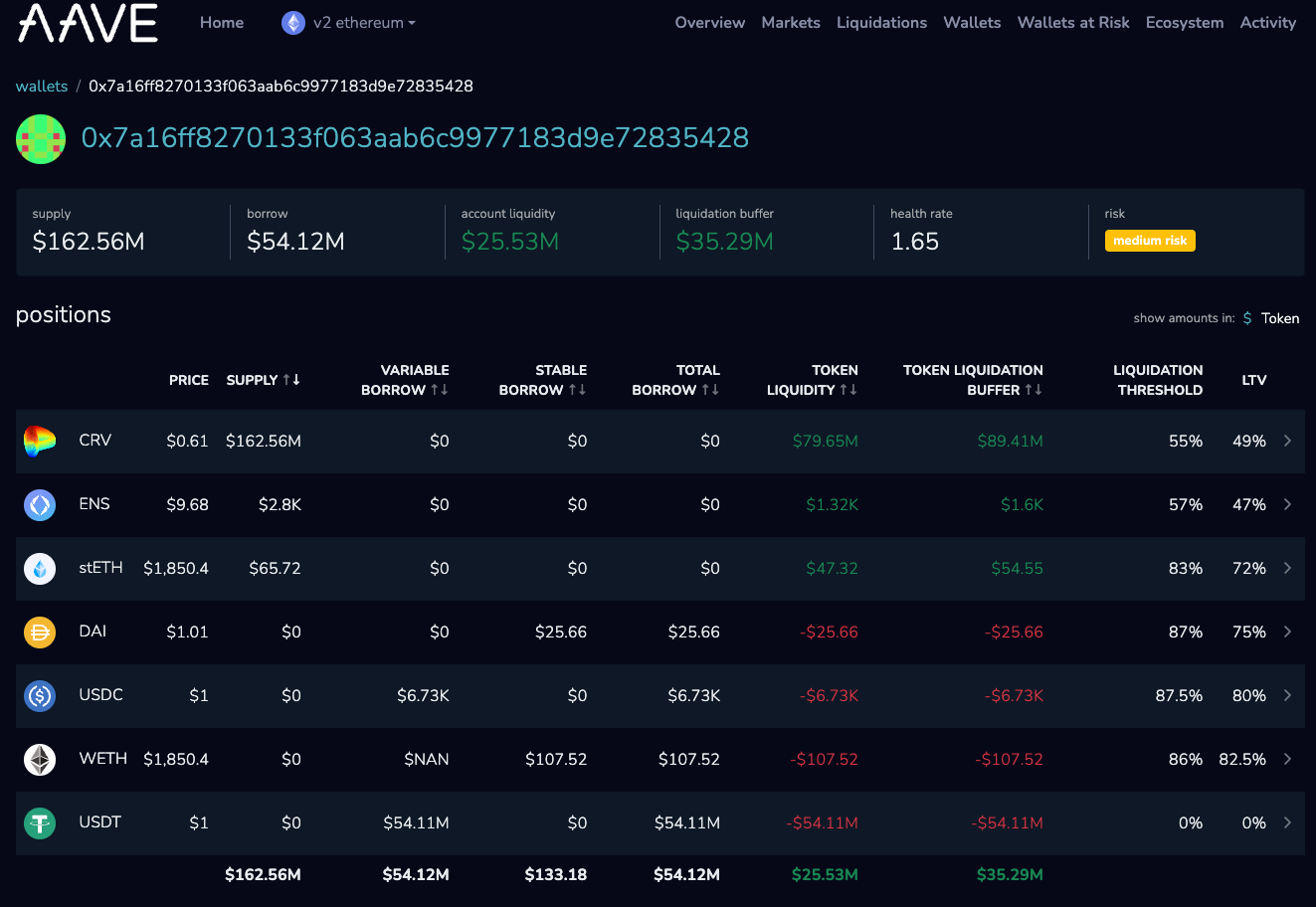The width and height of the screenshot is (1316, 907).
Task: Show amounts in Token units
Action: coord(1280,318)
